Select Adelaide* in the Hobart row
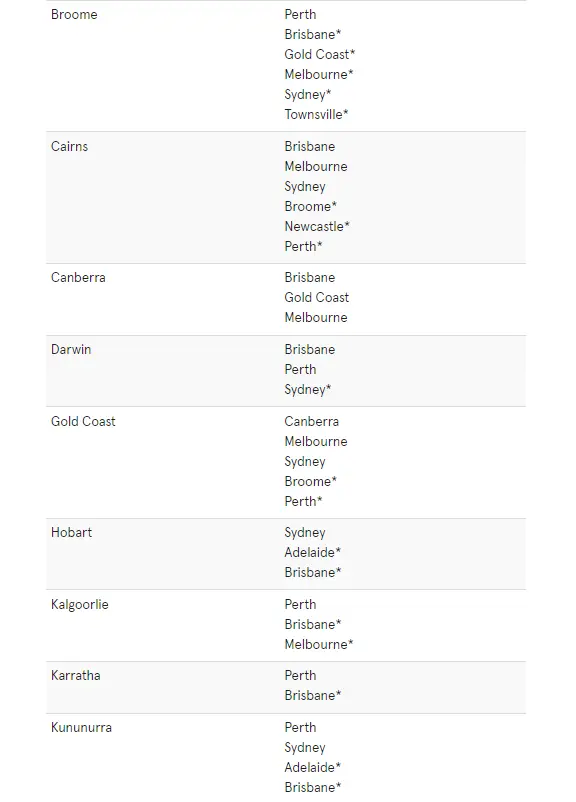This screenshot has height=802, width=576. coord(313,552)
